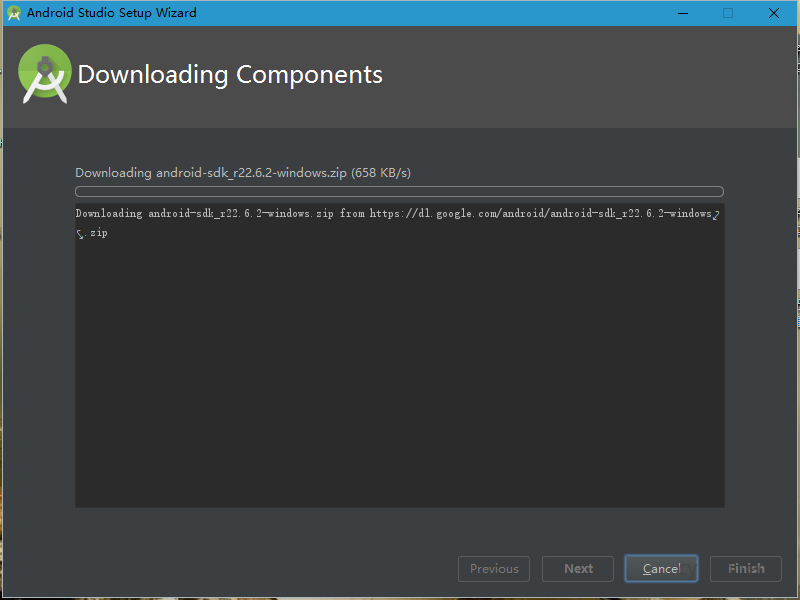This screenshot has width=800, height=600.
Task: Click the large Android Studio logo in header
Action: pos(45,73)
